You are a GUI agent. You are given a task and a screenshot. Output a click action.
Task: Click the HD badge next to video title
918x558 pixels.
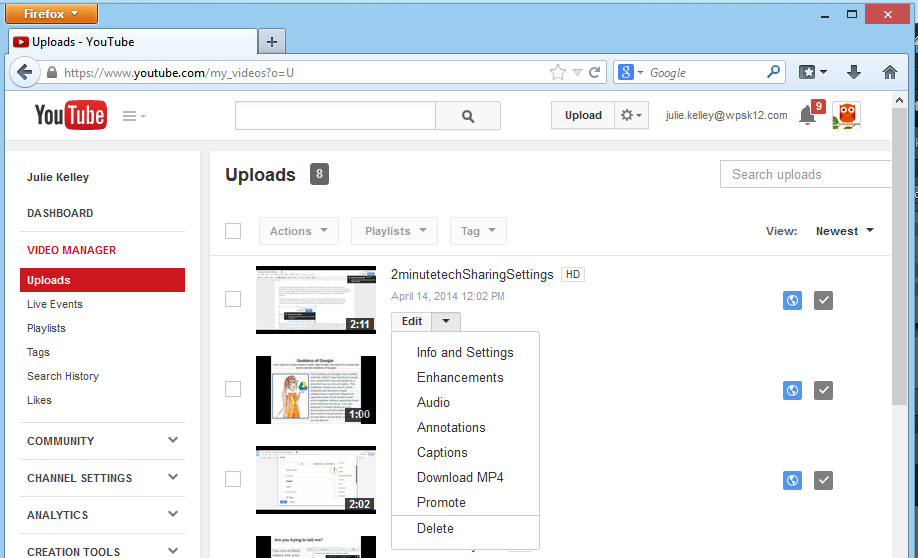(573, 274)
